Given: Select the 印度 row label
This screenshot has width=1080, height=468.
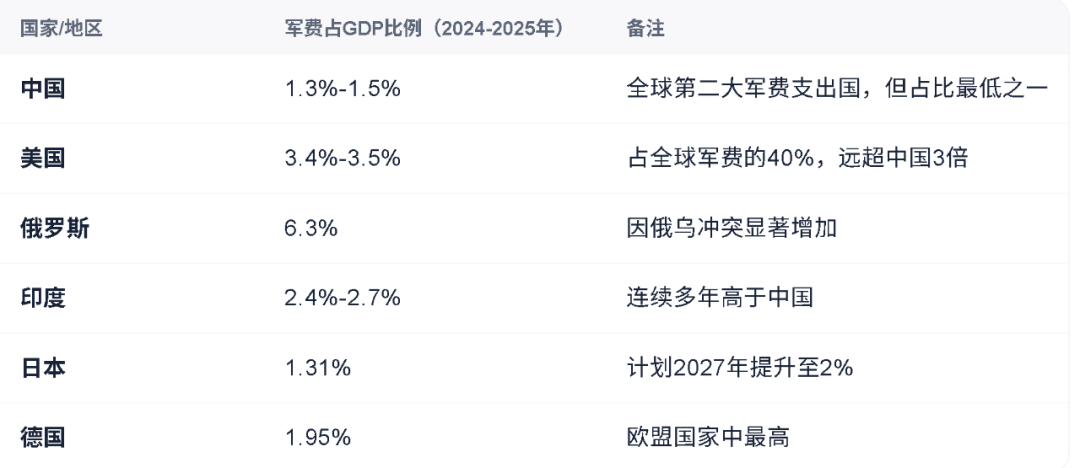Looking at the screenshot, I should click(x=43, y=298).
